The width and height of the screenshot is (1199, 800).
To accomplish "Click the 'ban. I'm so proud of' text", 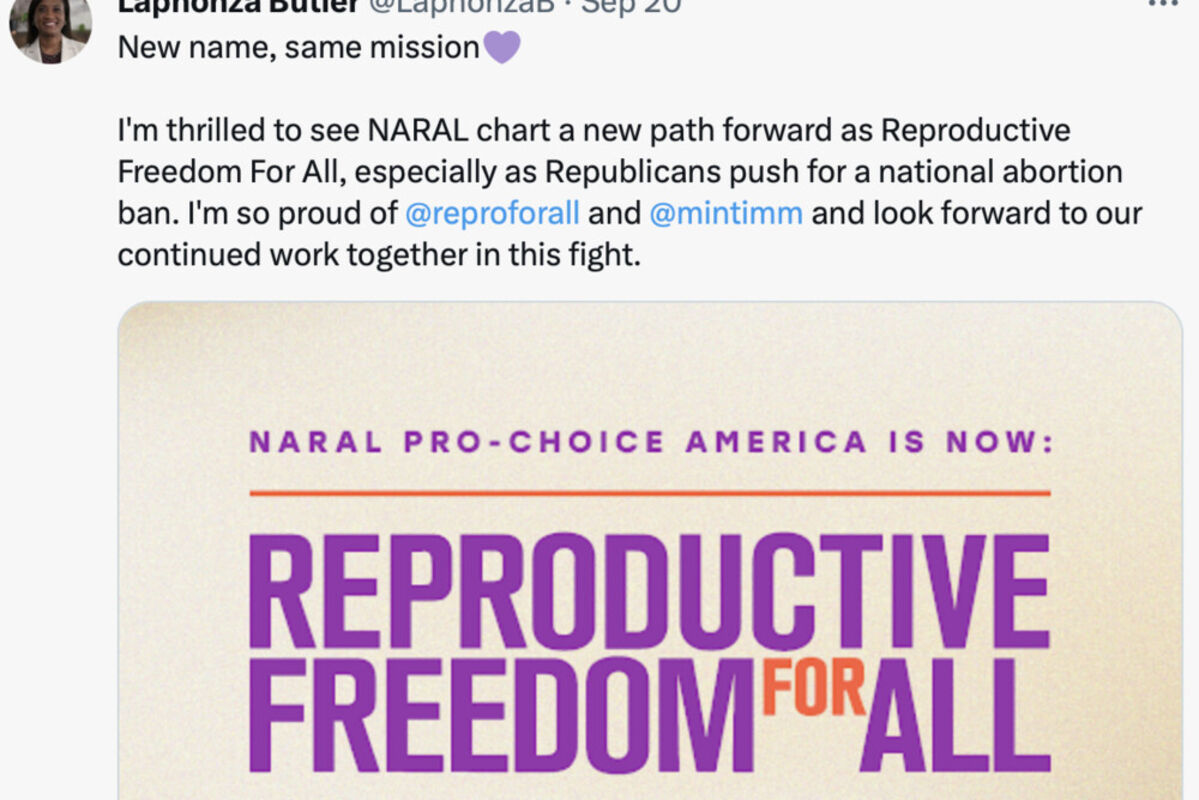I will (258, 213).
